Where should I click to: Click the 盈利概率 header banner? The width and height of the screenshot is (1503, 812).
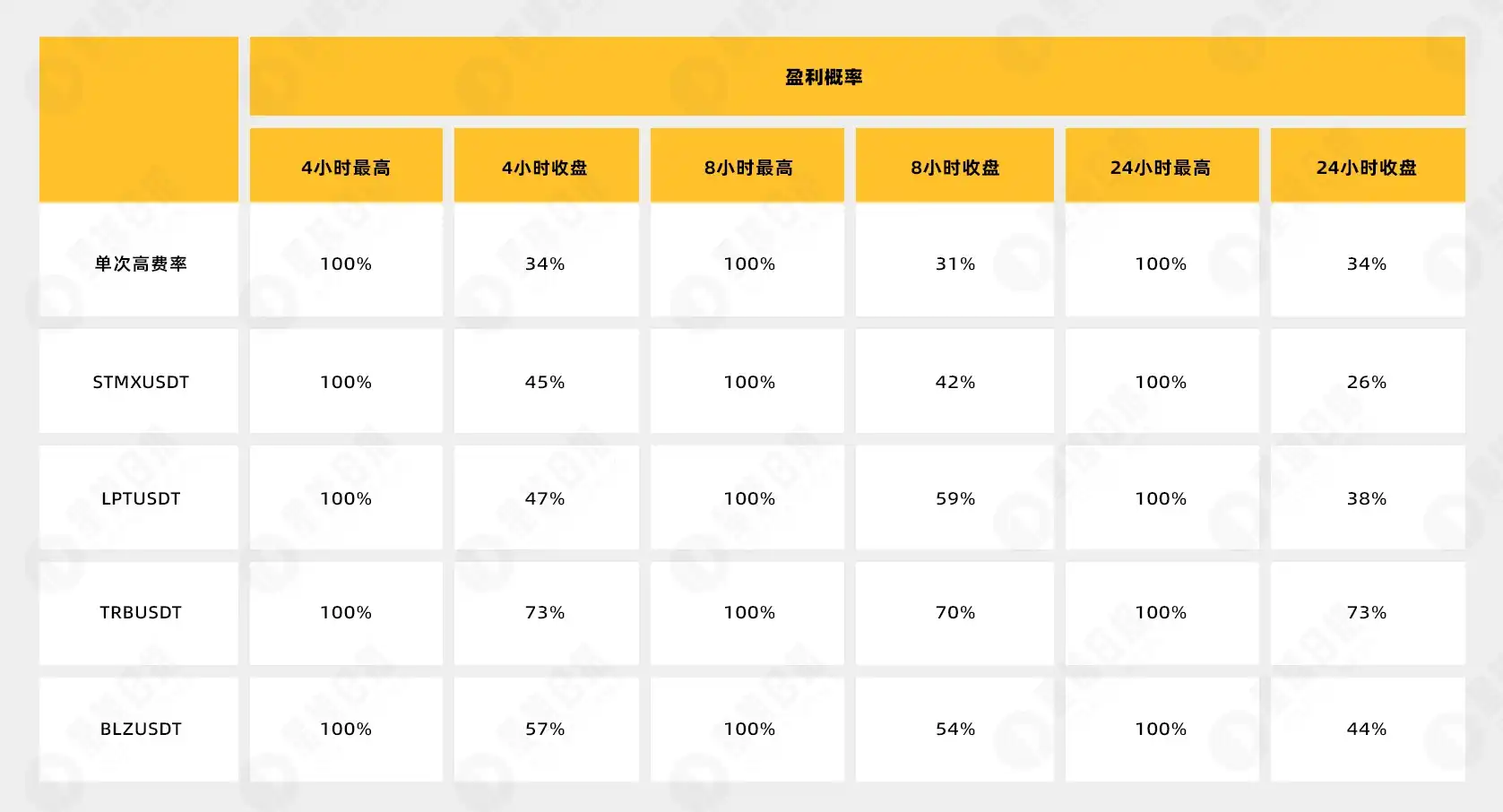tap(824, 77)
